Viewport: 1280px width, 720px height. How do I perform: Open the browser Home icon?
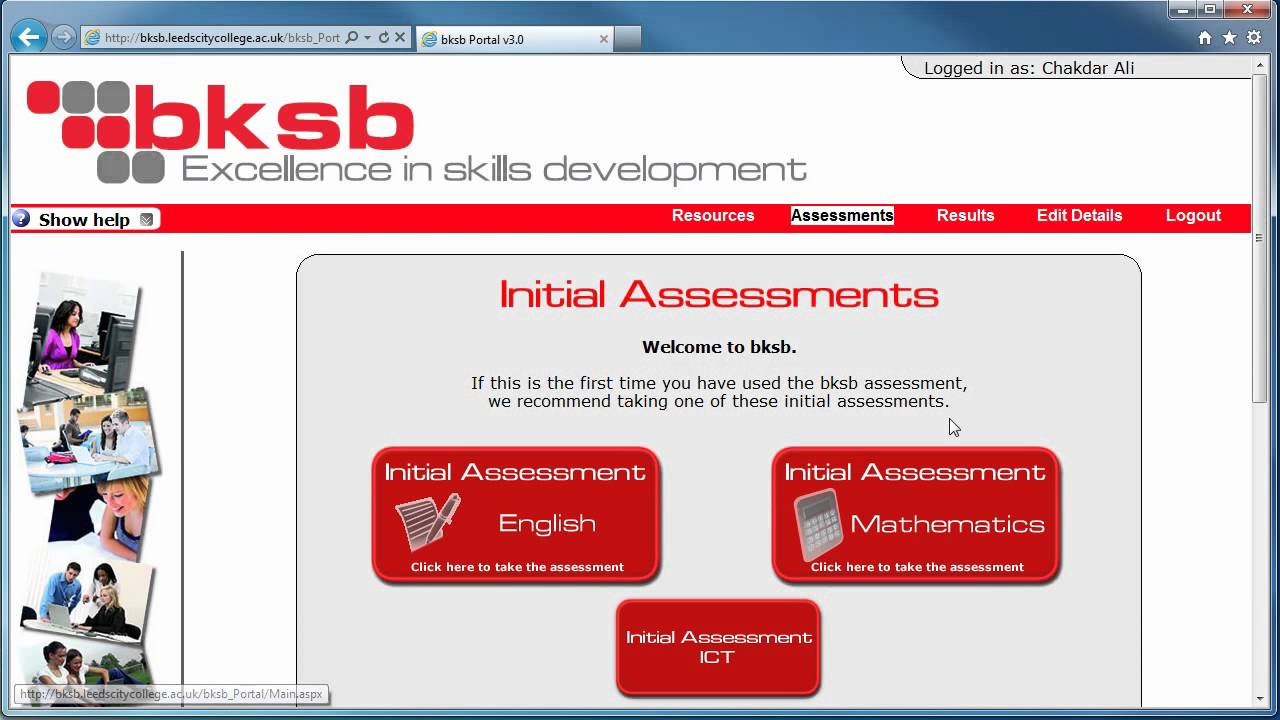tap(1205, 38)
